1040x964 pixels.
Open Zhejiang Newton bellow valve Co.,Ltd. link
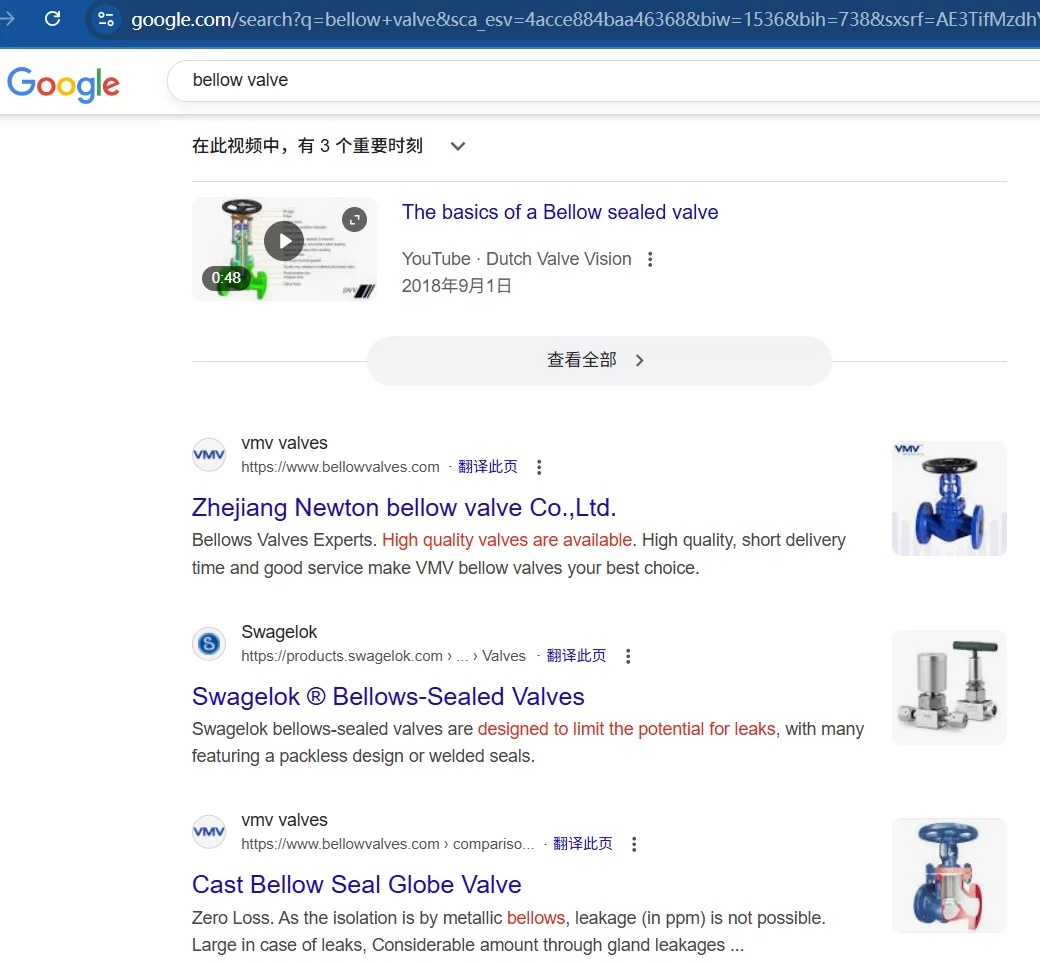404,508
